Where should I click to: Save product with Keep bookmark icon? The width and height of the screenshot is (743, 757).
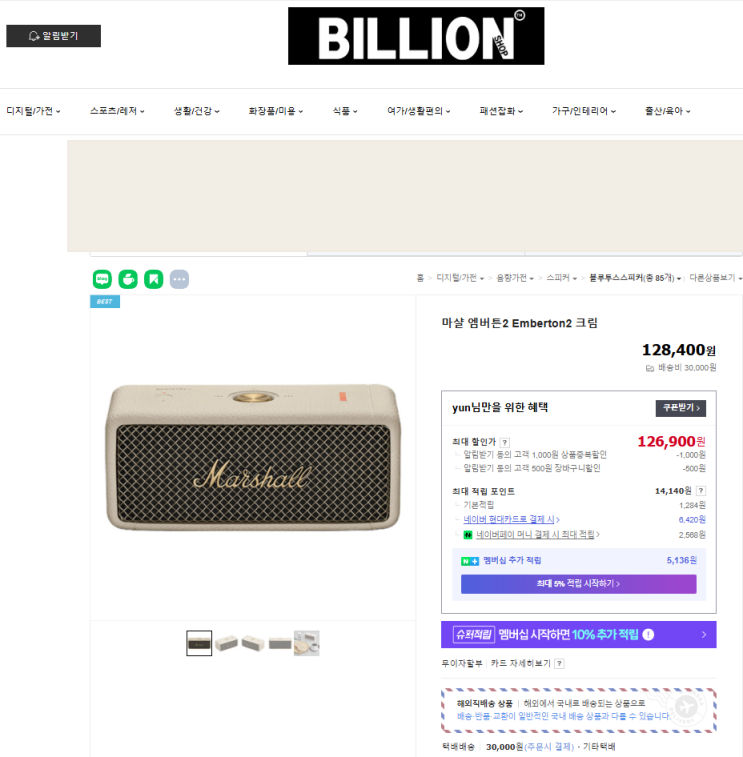coord(154,279)
